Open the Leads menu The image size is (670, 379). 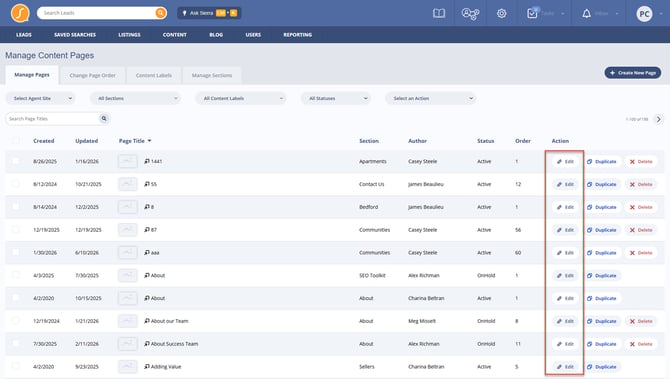click(x=24, y=35)
